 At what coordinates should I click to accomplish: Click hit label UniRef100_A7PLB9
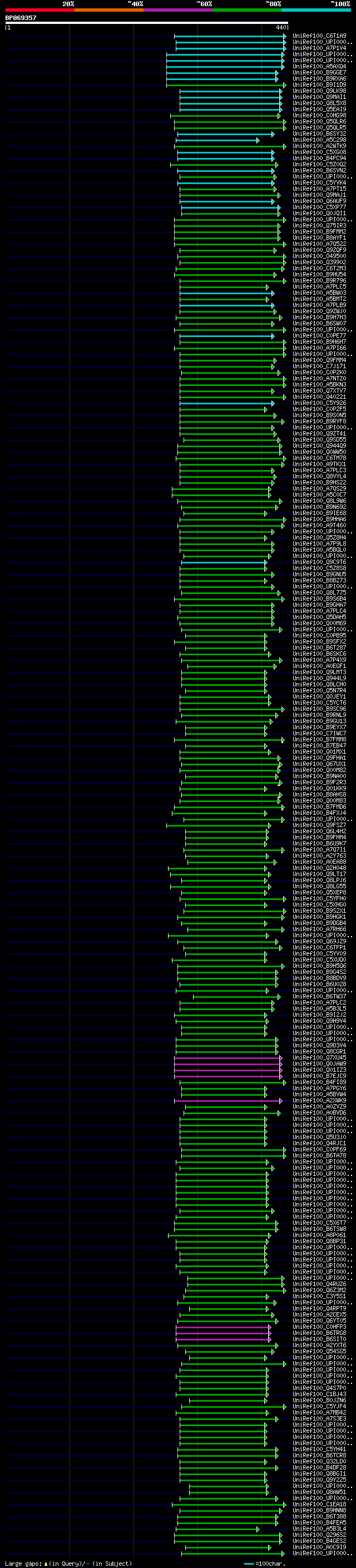click(x=319, y=305)
